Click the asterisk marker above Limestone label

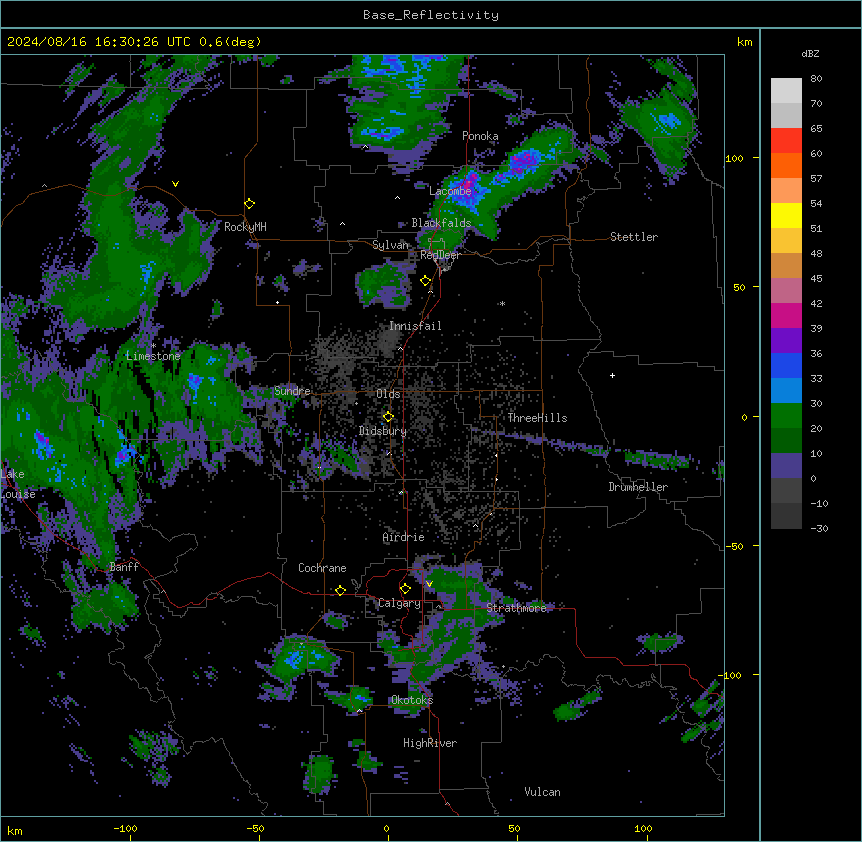[153, 346]
